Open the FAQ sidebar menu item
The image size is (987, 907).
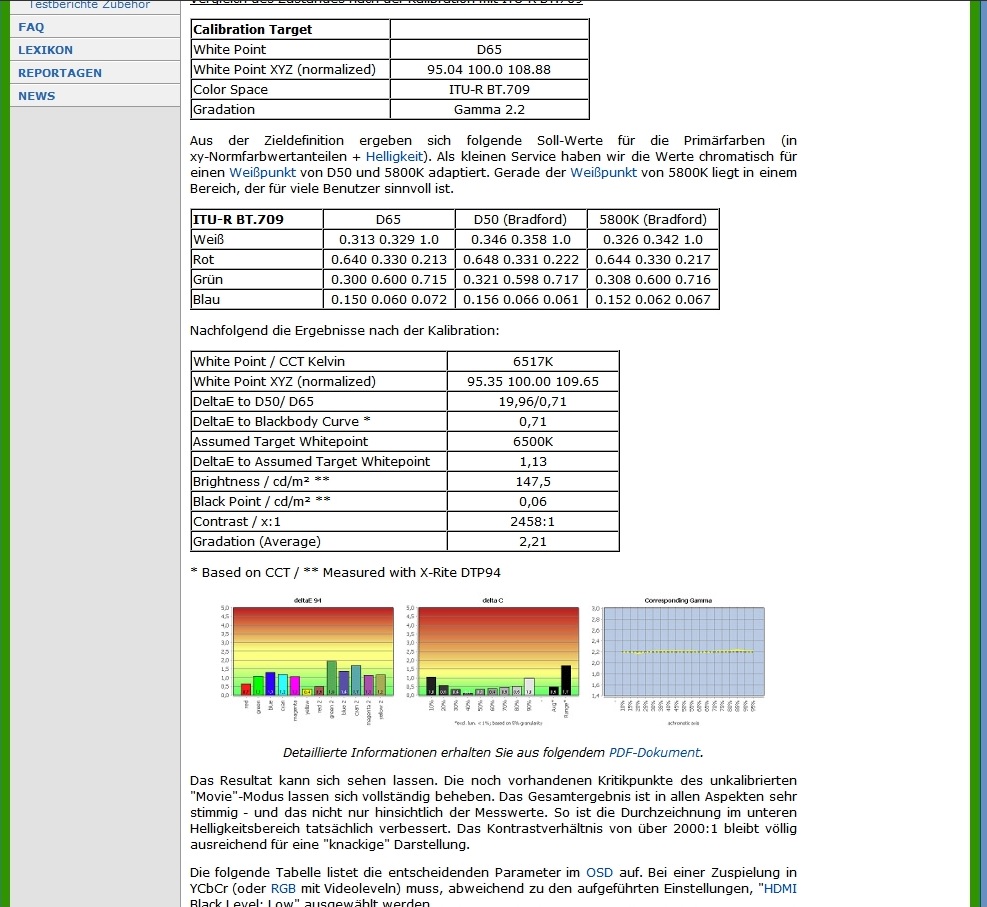point(31,27)
